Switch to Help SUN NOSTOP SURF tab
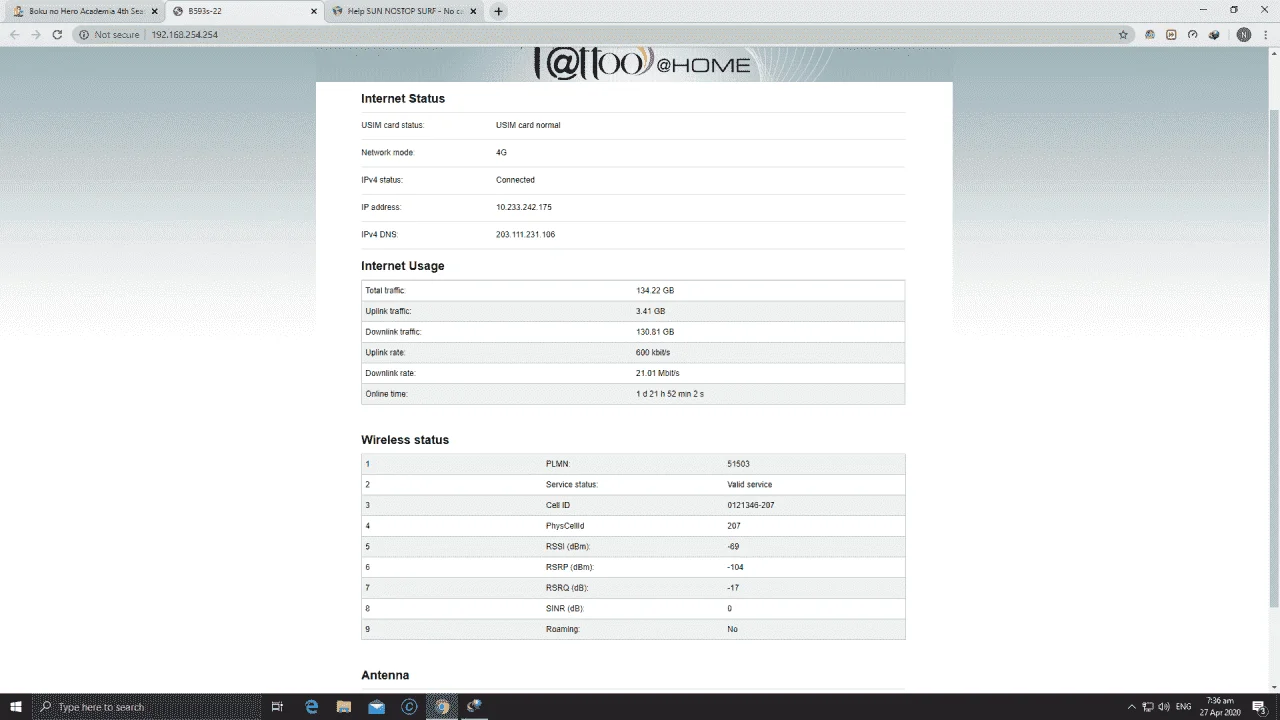Image resolution: width=1280 pixels, height=720 pixels. tap(403, 11)
